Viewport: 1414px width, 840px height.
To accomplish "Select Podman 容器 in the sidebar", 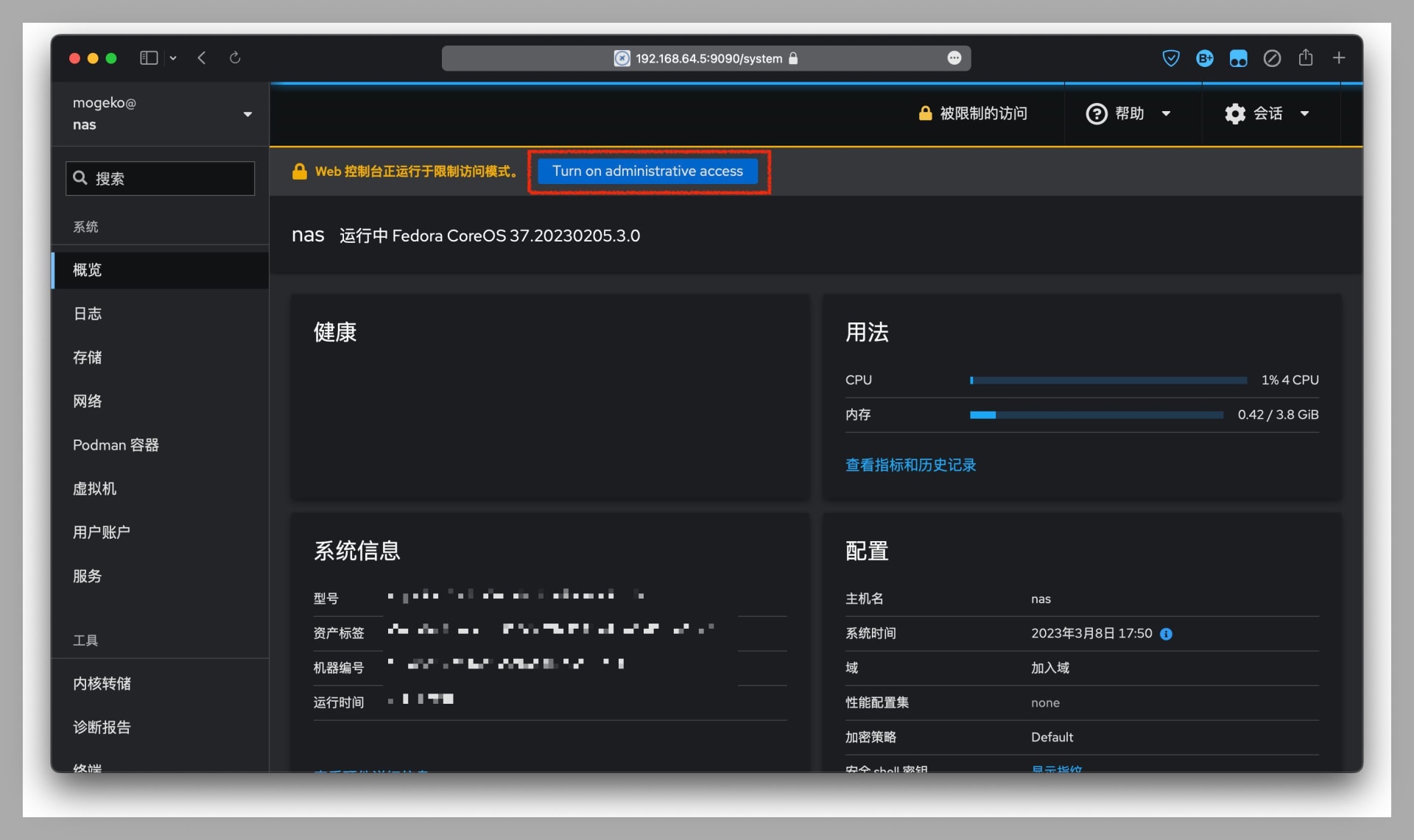I will pyautogui.click(x=116, y=445).
